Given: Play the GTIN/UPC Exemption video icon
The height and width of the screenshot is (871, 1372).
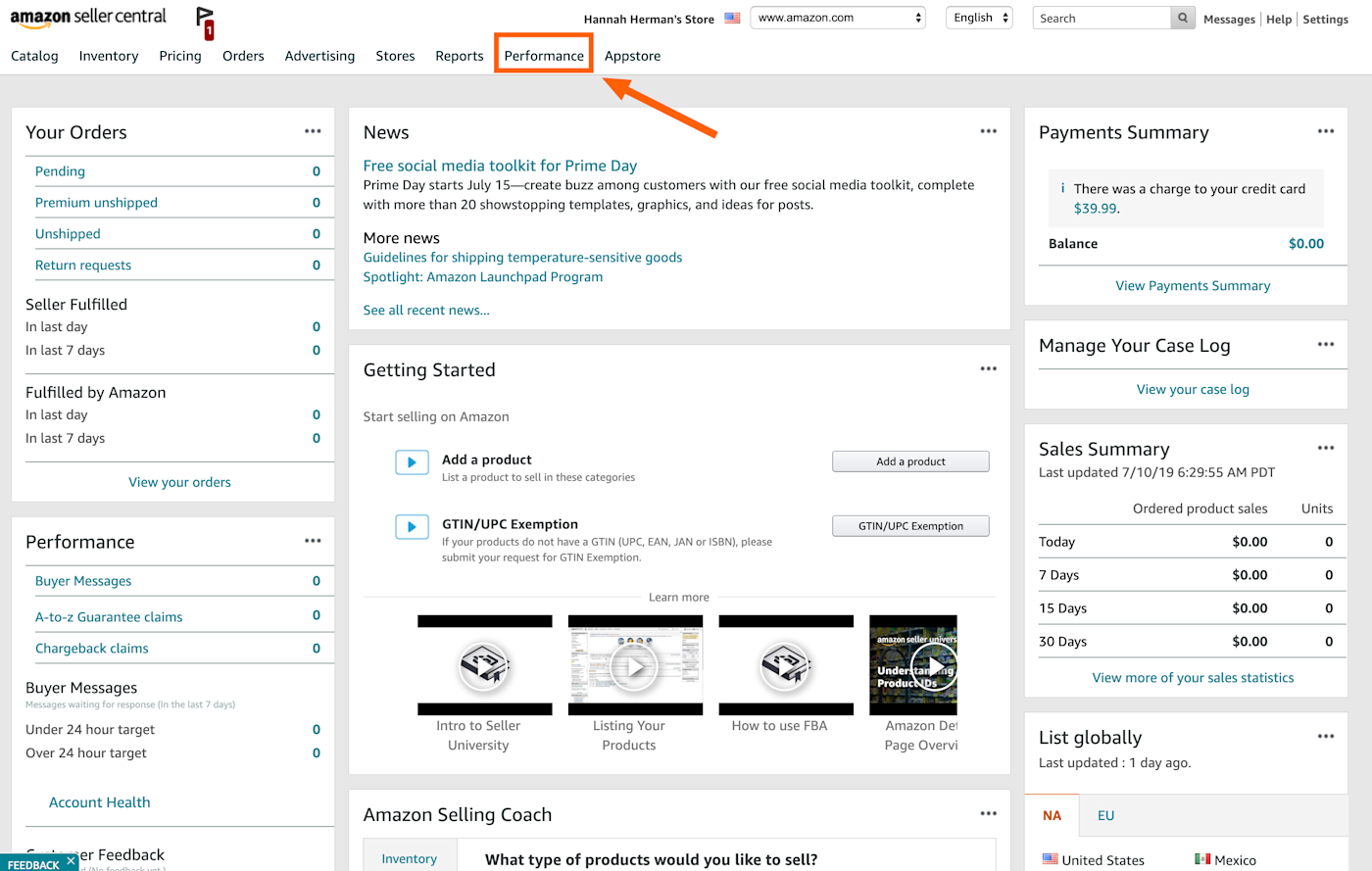Looking at the screenshot, I should [x=412, y=527].
